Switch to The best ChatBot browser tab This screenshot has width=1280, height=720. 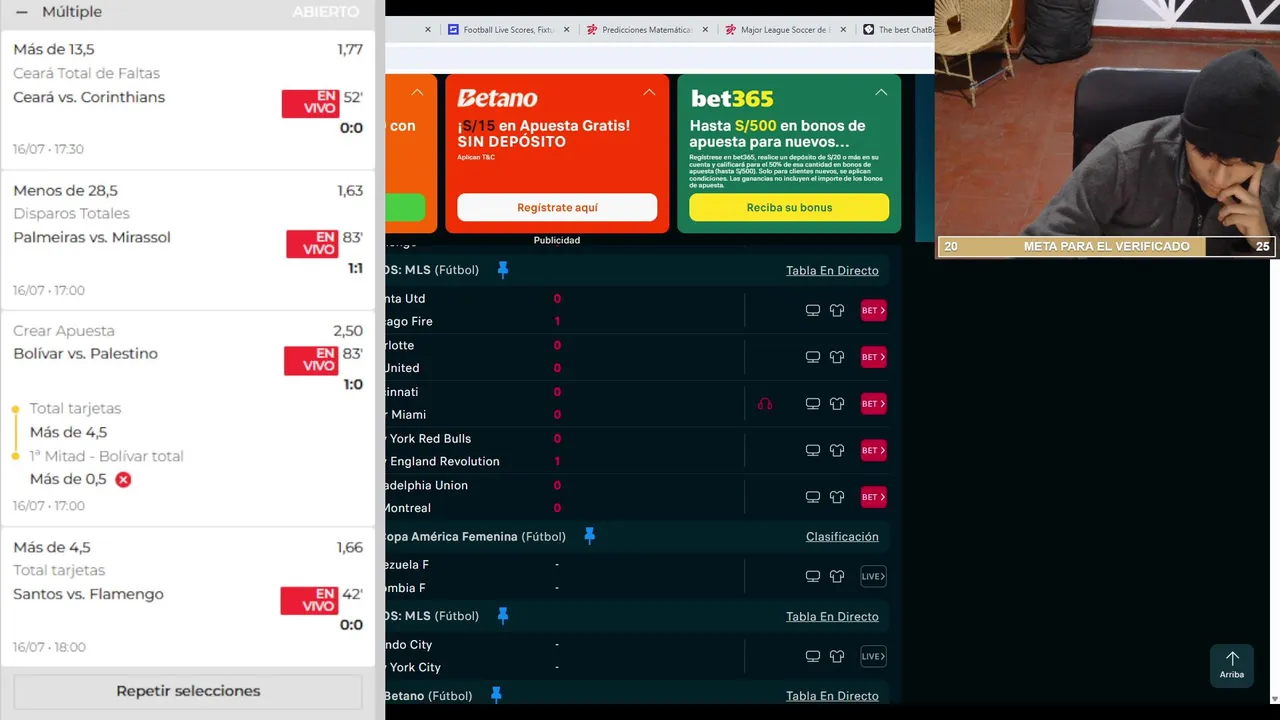tap(898, 30)
